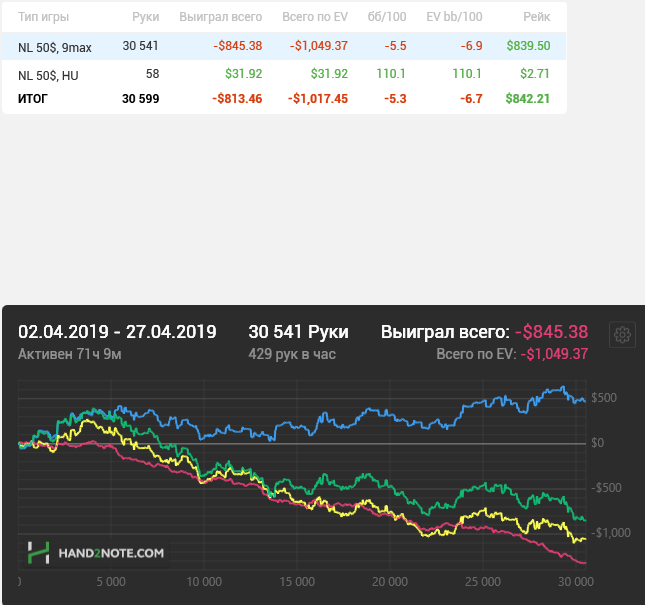Click the -$500 y-axis label

click(x=605, y=488)
